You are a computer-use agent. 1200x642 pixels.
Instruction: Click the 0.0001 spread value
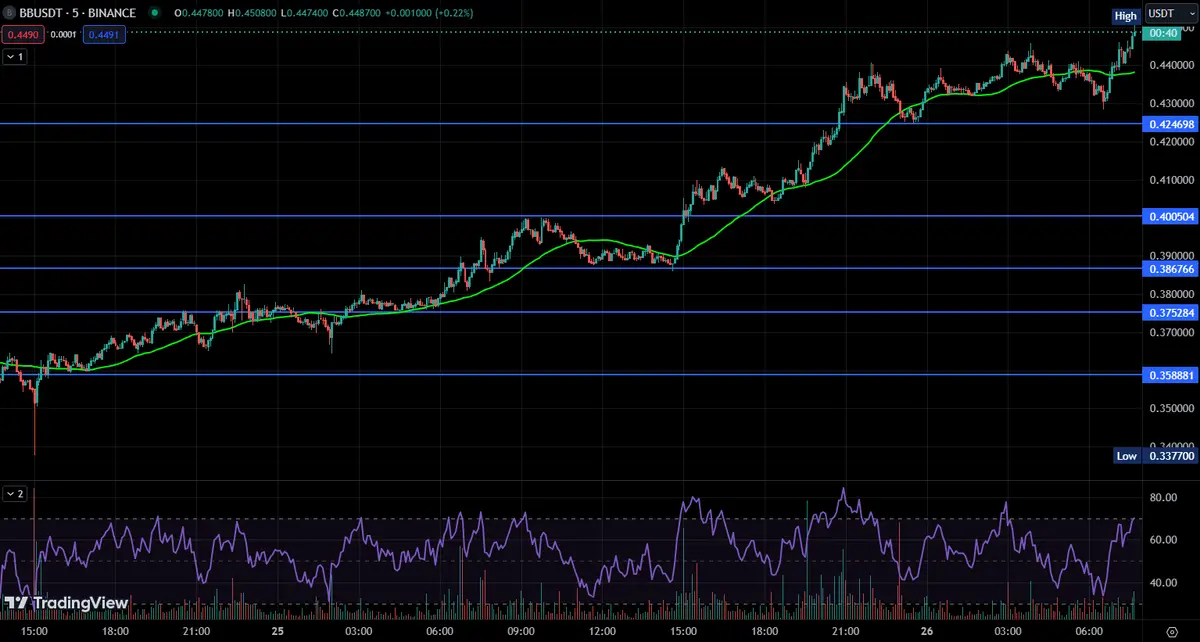click(63, 34)
